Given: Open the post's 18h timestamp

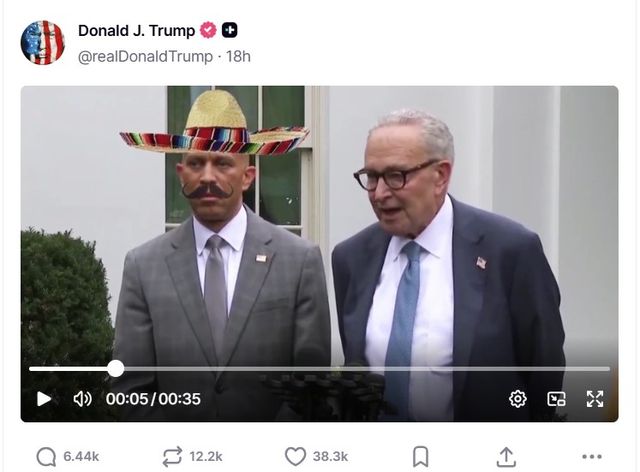Looking at the screenshot, I should [238, 56].
